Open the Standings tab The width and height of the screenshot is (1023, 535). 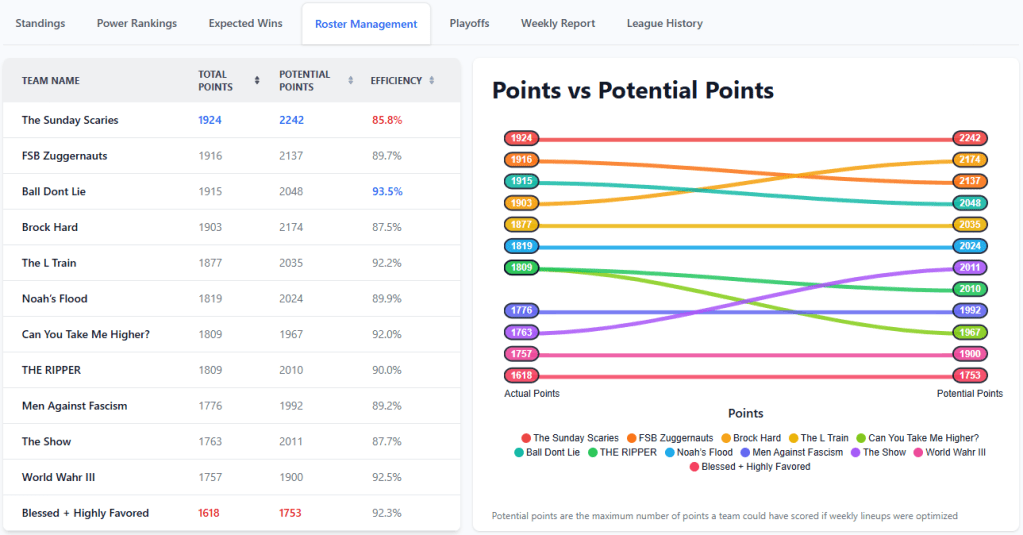click(x=40, y=23)
